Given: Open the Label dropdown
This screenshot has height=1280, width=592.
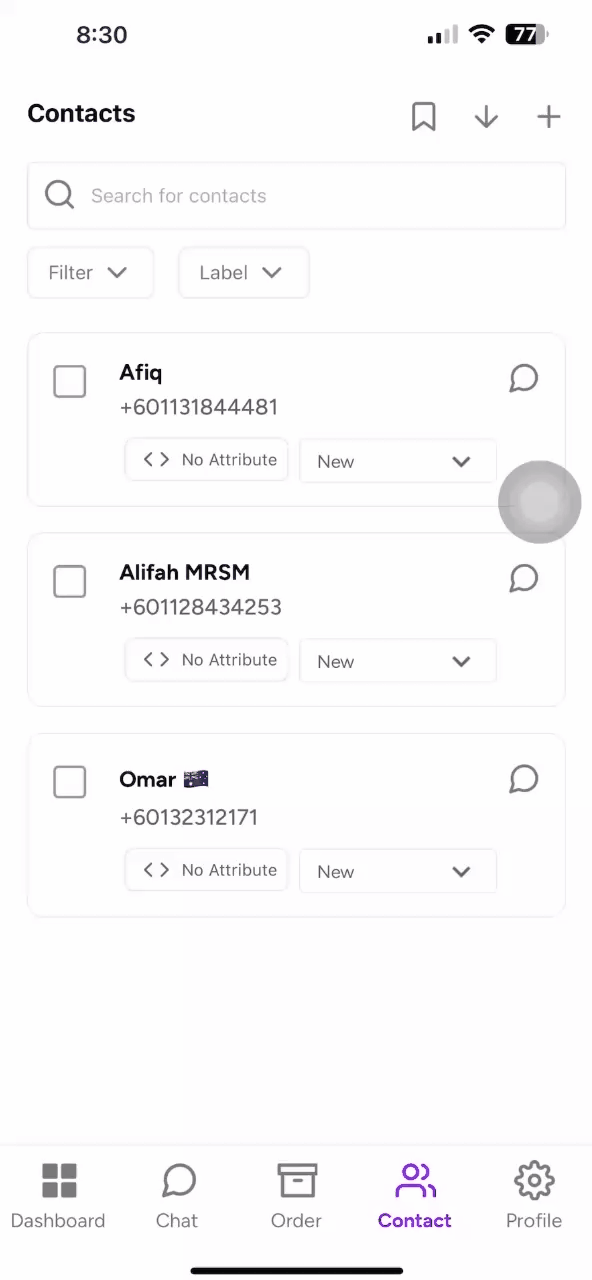Looking at the screenshot, I should tap(244, 272).
